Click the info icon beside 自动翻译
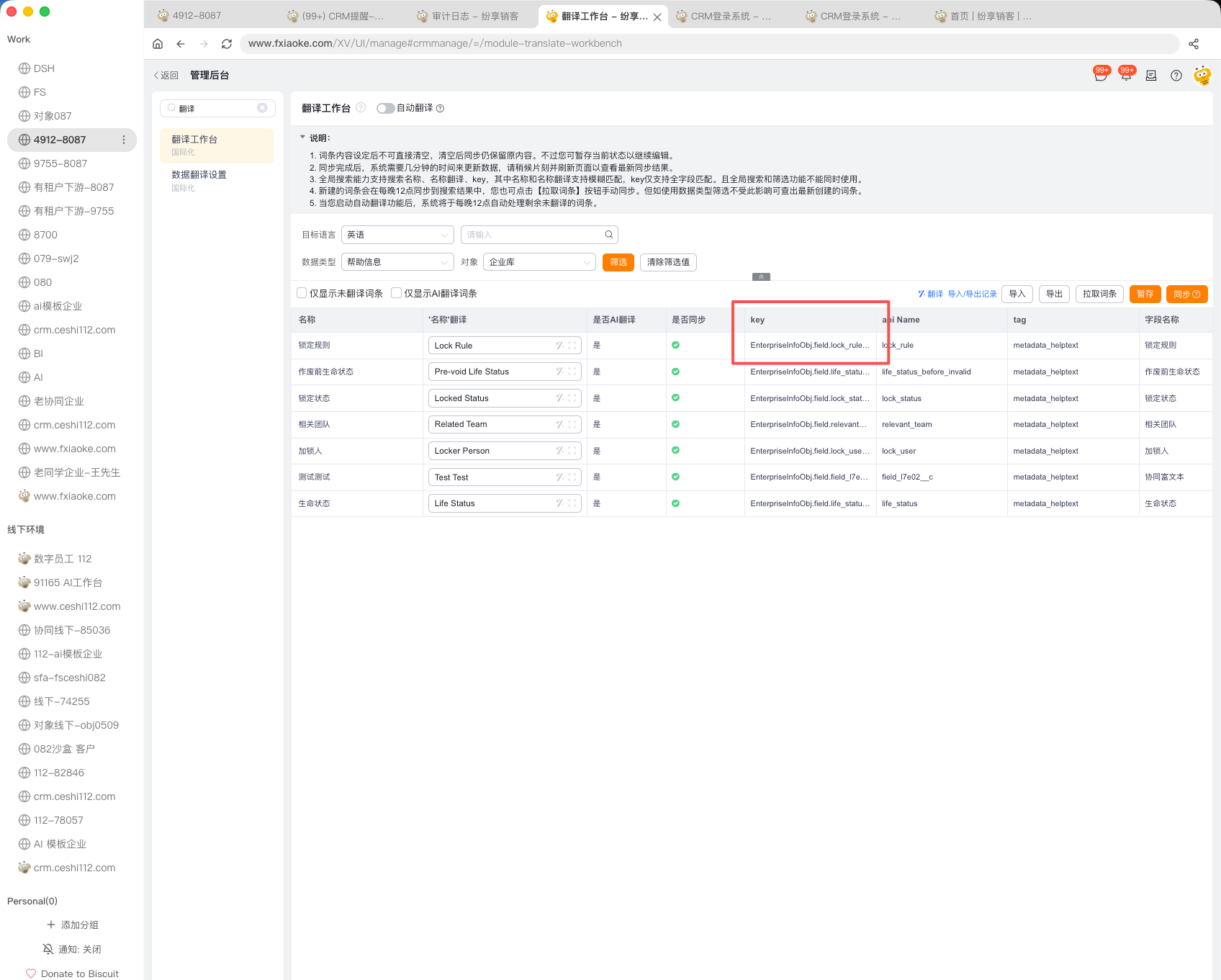1221x980 pixels. tap(440, 109)
